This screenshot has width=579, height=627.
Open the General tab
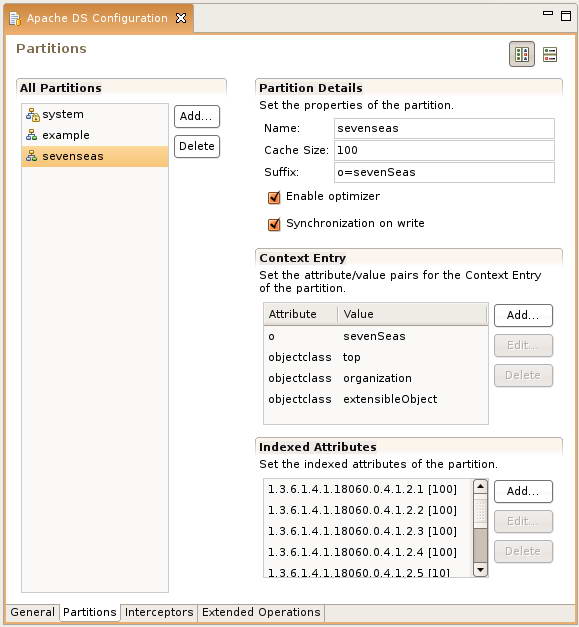click(32, 612)
